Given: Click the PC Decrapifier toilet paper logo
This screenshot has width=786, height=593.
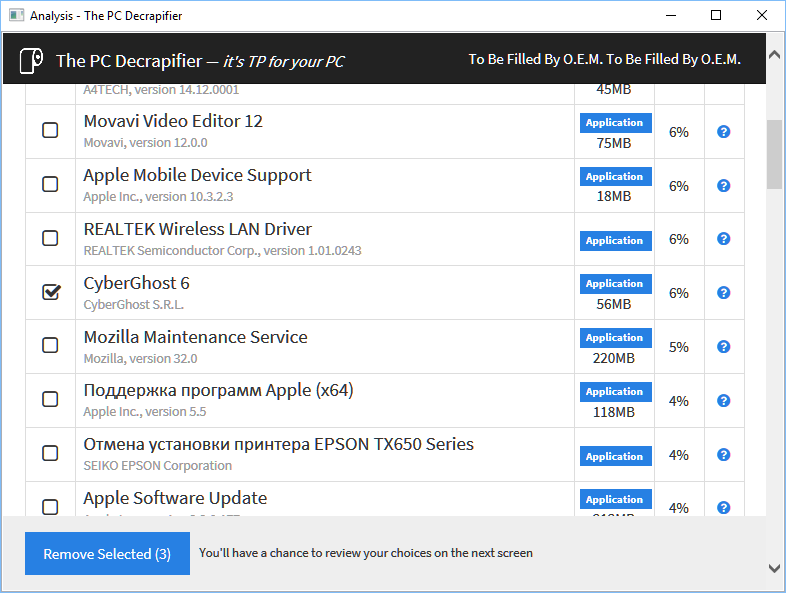Looking at the screenshot, I should pos(31,60).
